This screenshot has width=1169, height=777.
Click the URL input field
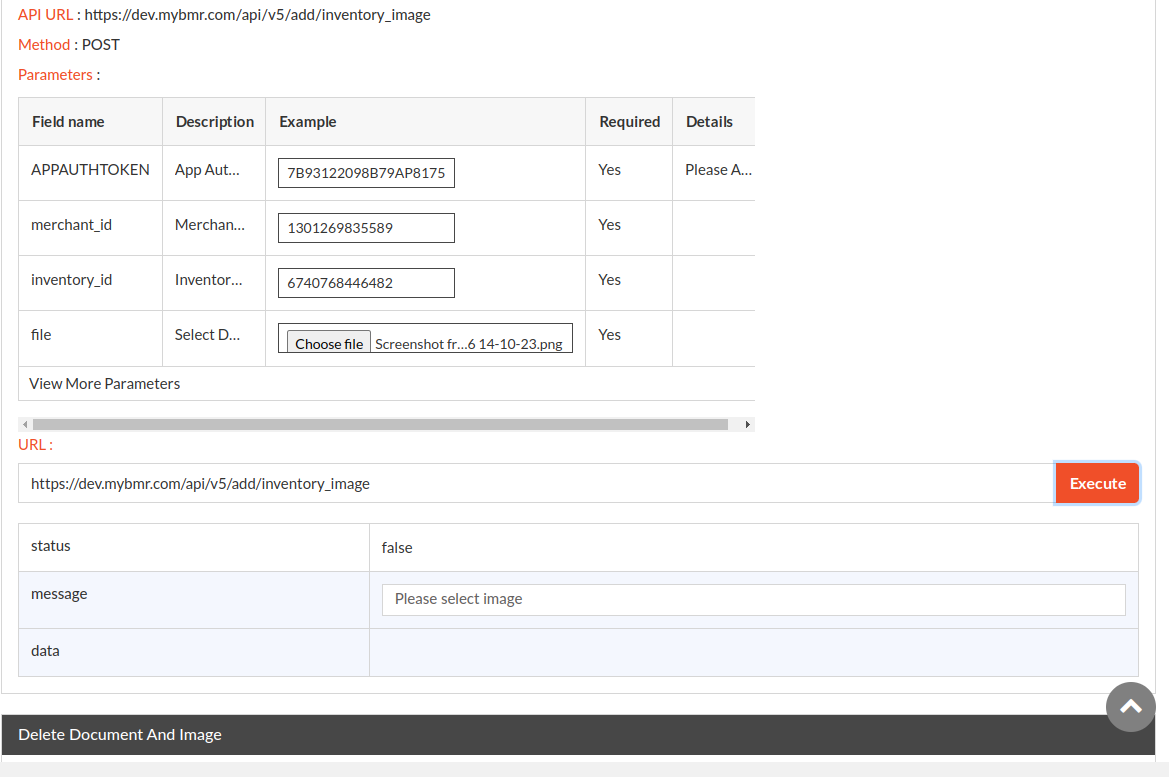[536, 483]
